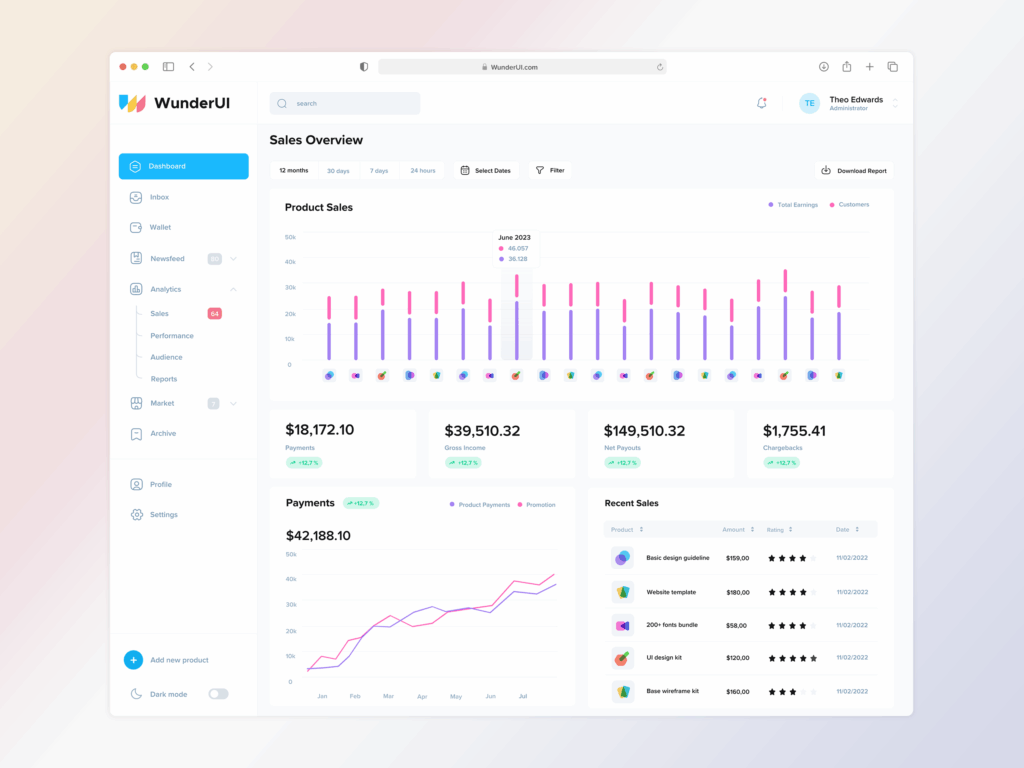Click the notification bell icon
The height and width of the screenshot is (768, 1024).
tap(761, 103)
